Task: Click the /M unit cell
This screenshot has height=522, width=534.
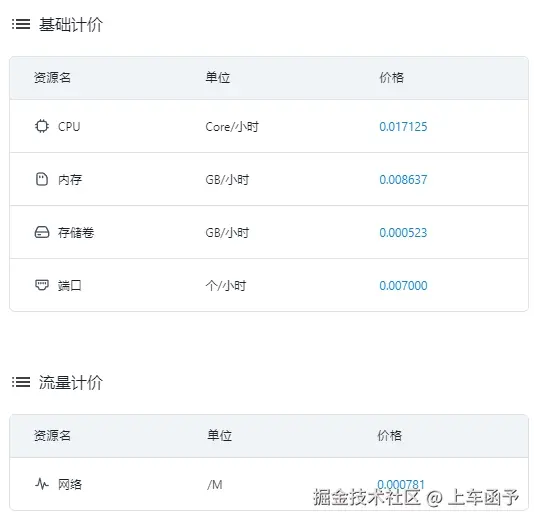Action: (x=215, y=484)
